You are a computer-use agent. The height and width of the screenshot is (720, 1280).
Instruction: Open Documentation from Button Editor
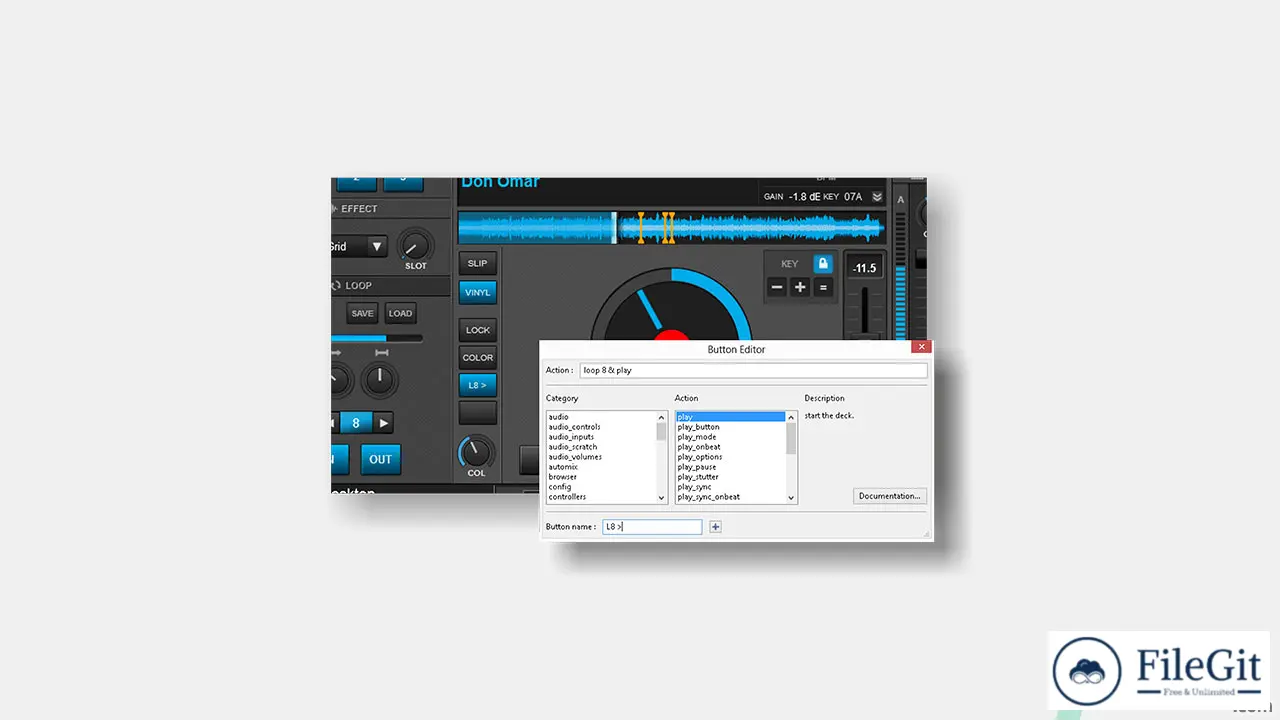[890, 496]
